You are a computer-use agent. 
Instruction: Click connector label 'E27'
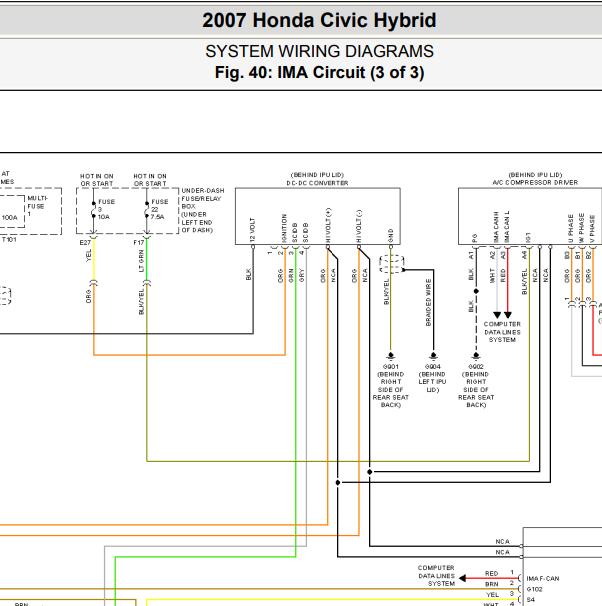85,243
